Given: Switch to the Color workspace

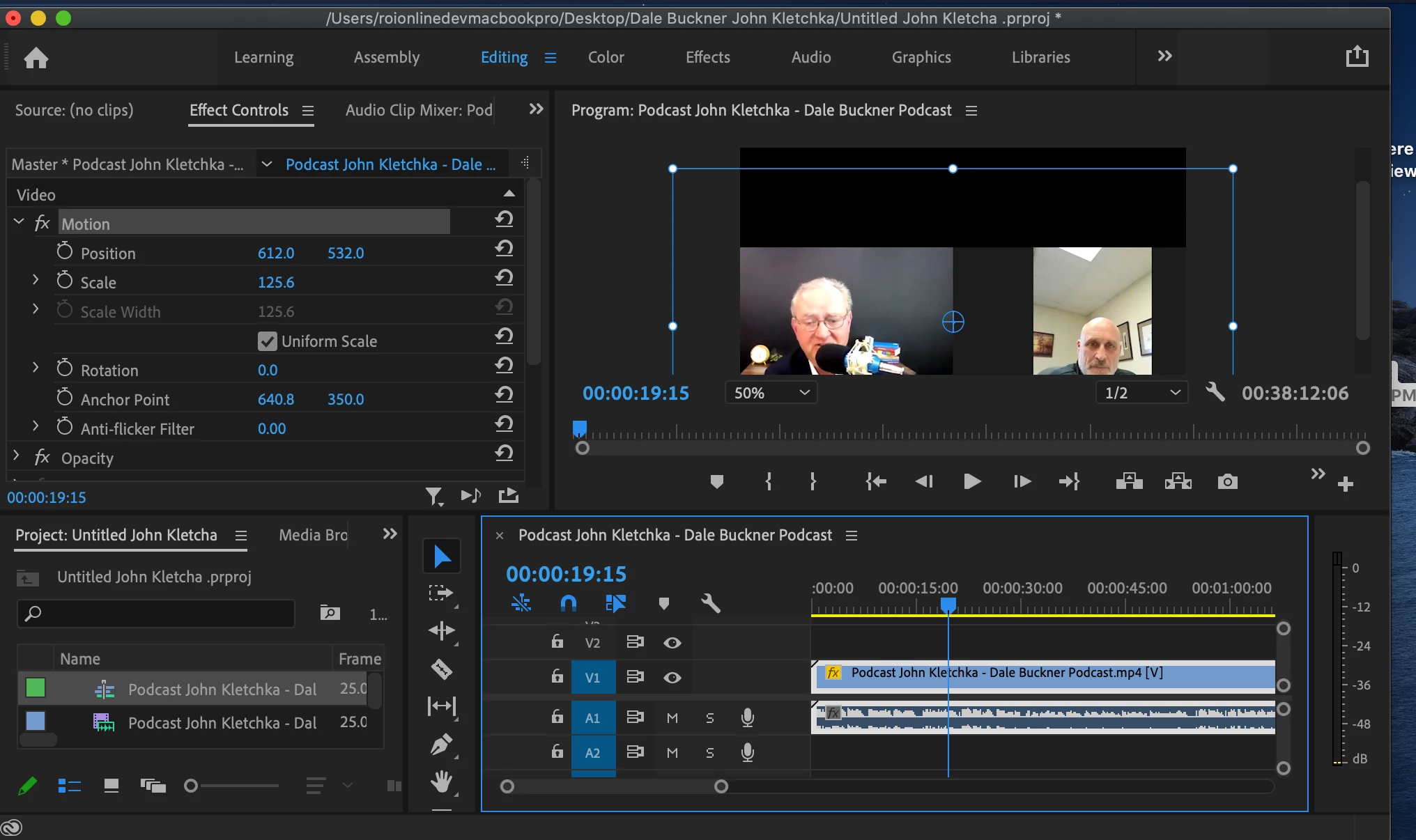Looking at the screenshot, I should click(606, 58).
